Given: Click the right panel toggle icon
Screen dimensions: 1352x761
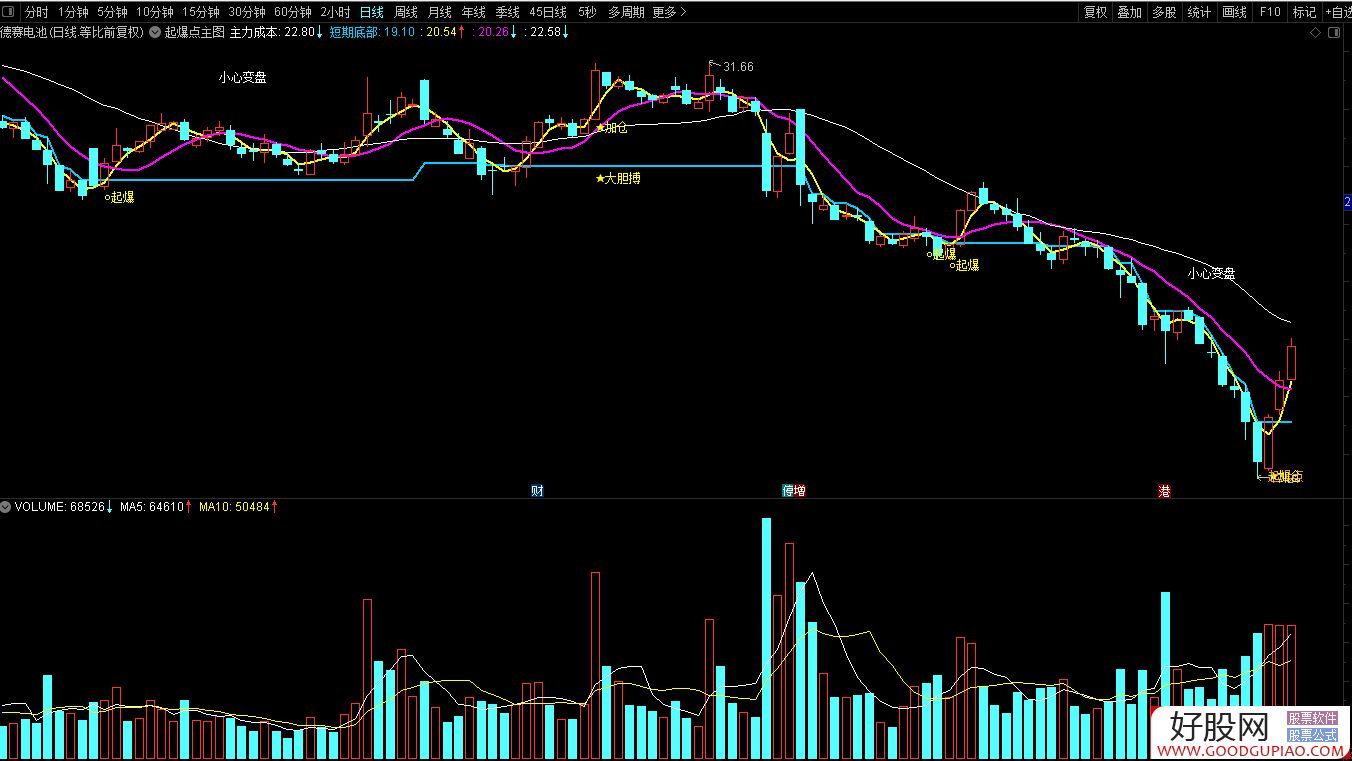Looking at the screenshot, I should (x=1333, y=33).
